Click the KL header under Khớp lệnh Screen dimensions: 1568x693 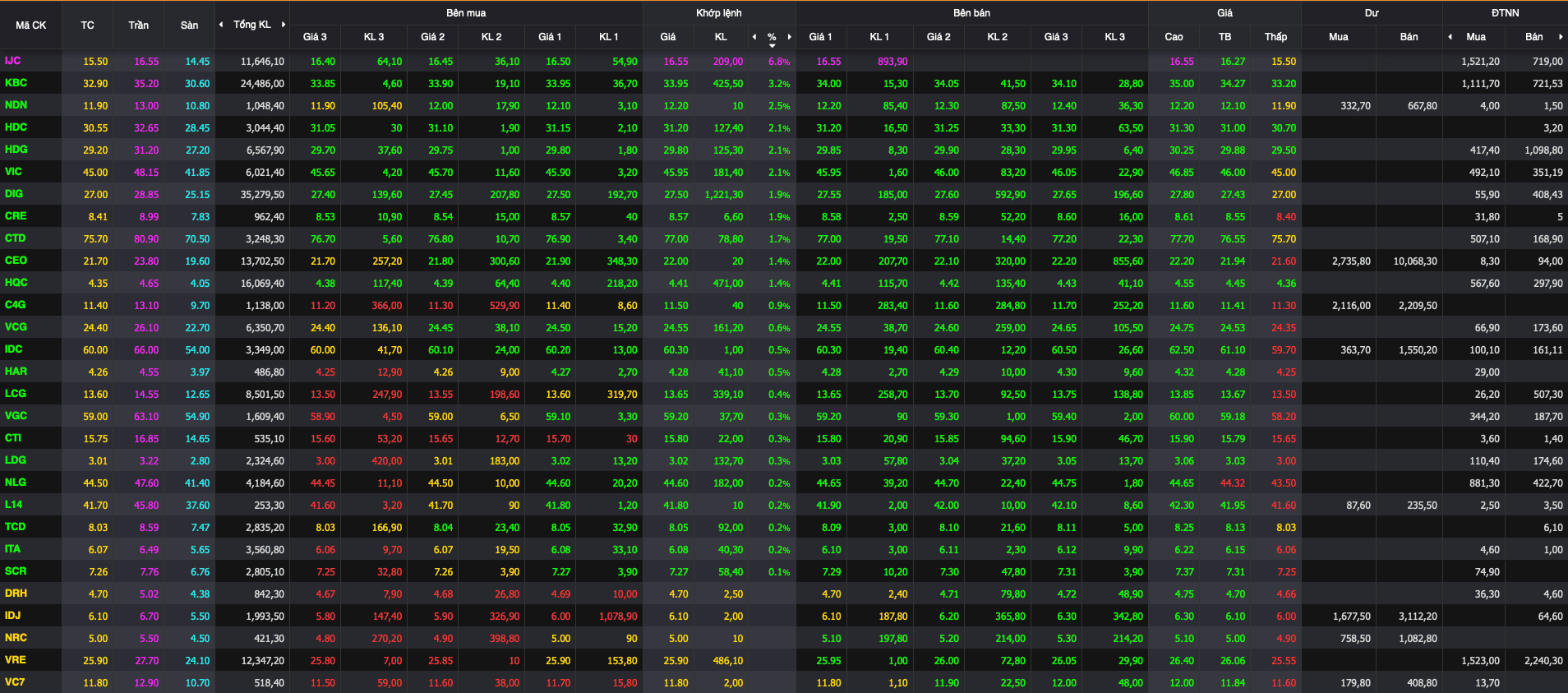point(721,37)
